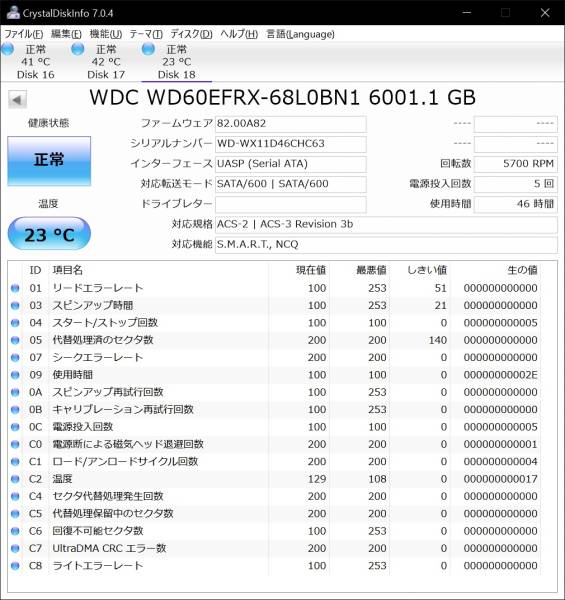Open the 言語(Language) menu
Viewport: 565px width, 600px height.
coord(300,34)
